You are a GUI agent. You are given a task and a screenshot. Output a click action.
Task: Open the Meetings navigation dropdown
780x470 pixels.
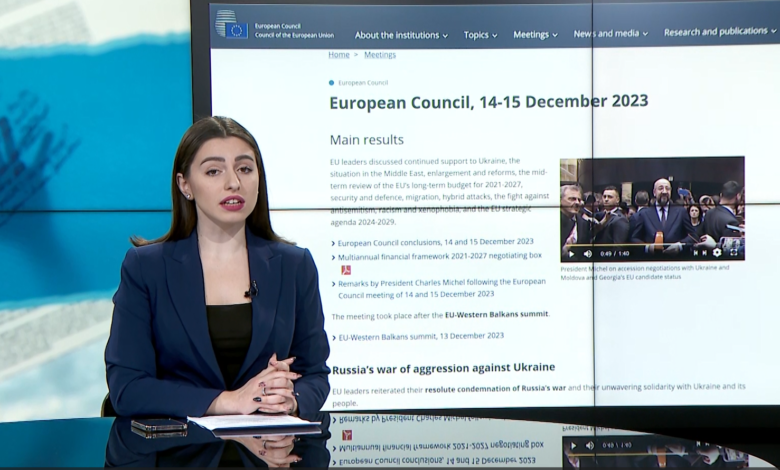click(535, 34)
